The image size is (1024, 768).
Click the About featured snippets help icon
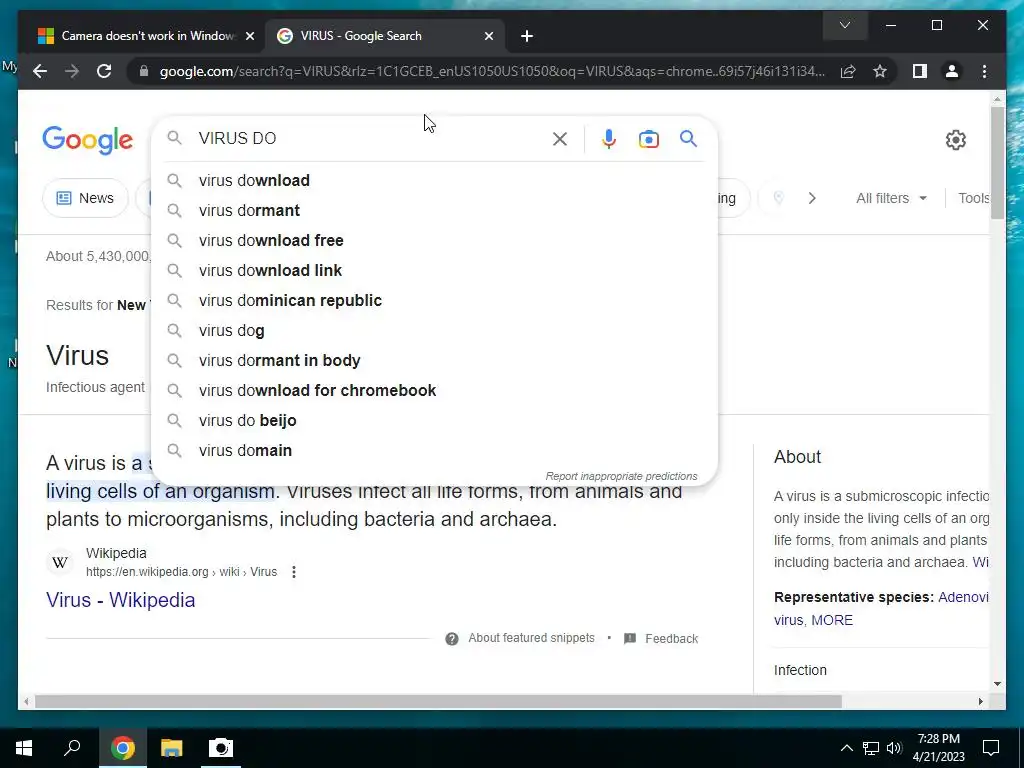pyautogui.click(x=452, y=639)
